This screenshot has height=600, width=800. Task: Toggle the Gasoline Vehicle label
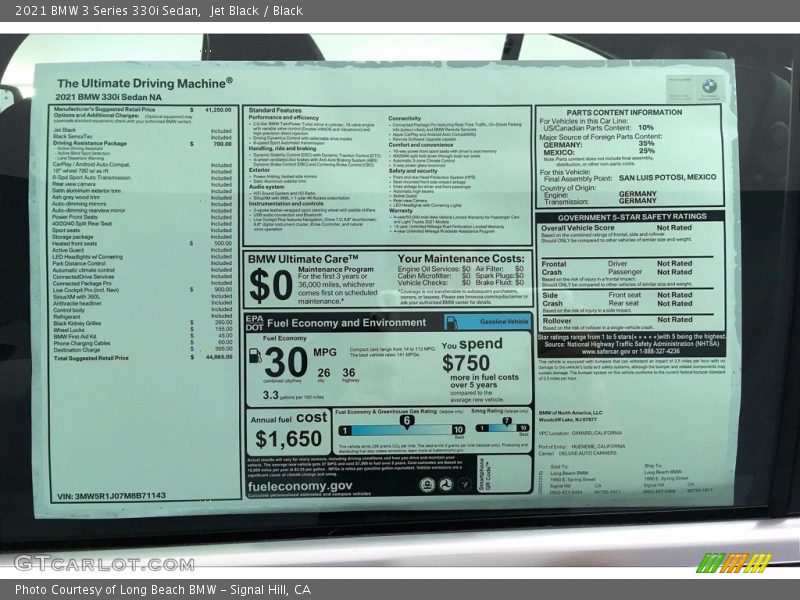tap(505, 322)
